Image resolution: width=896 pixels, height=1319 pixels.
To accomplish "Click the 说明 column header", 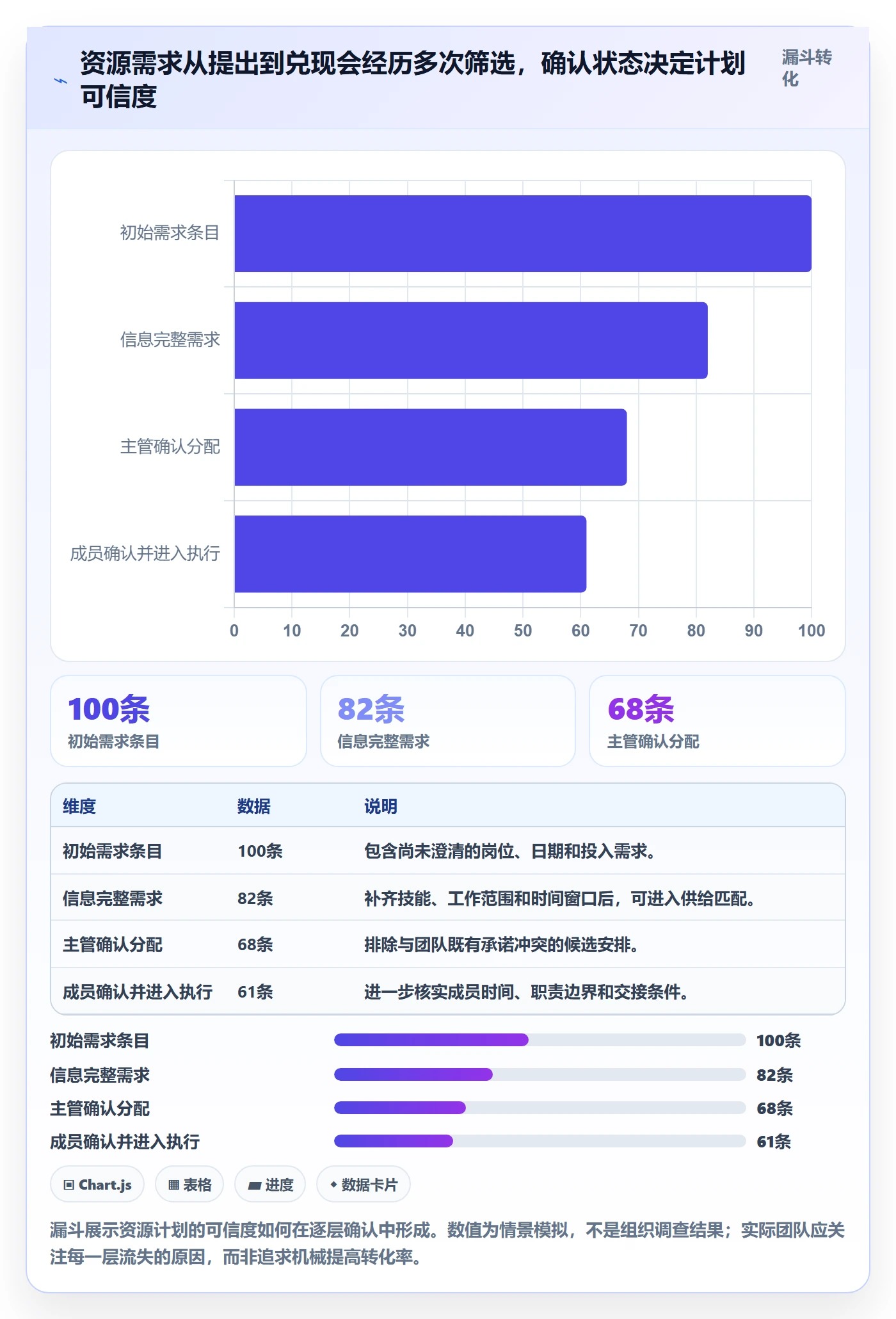I will coord(381,806).
